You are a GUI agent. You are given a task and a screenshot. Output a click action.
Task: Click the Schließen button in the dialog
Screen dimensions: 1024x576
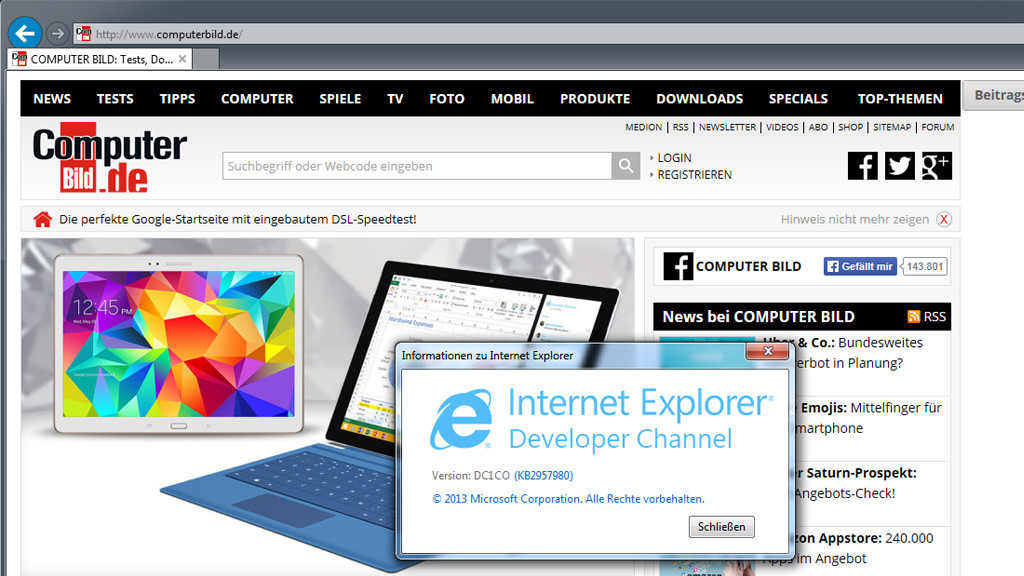click(x=721, y=526)
